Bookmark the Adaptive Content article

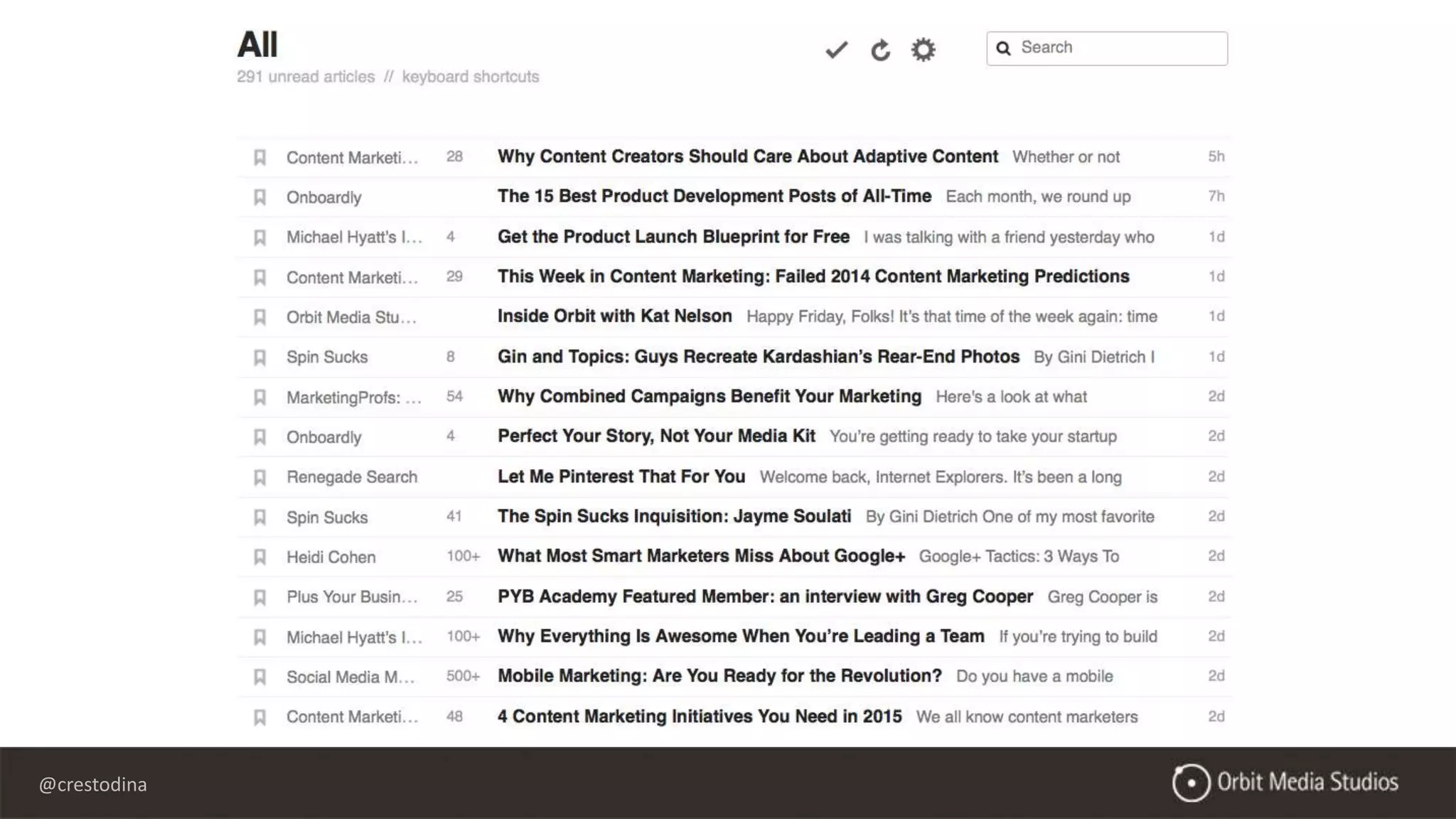point(260,157)
